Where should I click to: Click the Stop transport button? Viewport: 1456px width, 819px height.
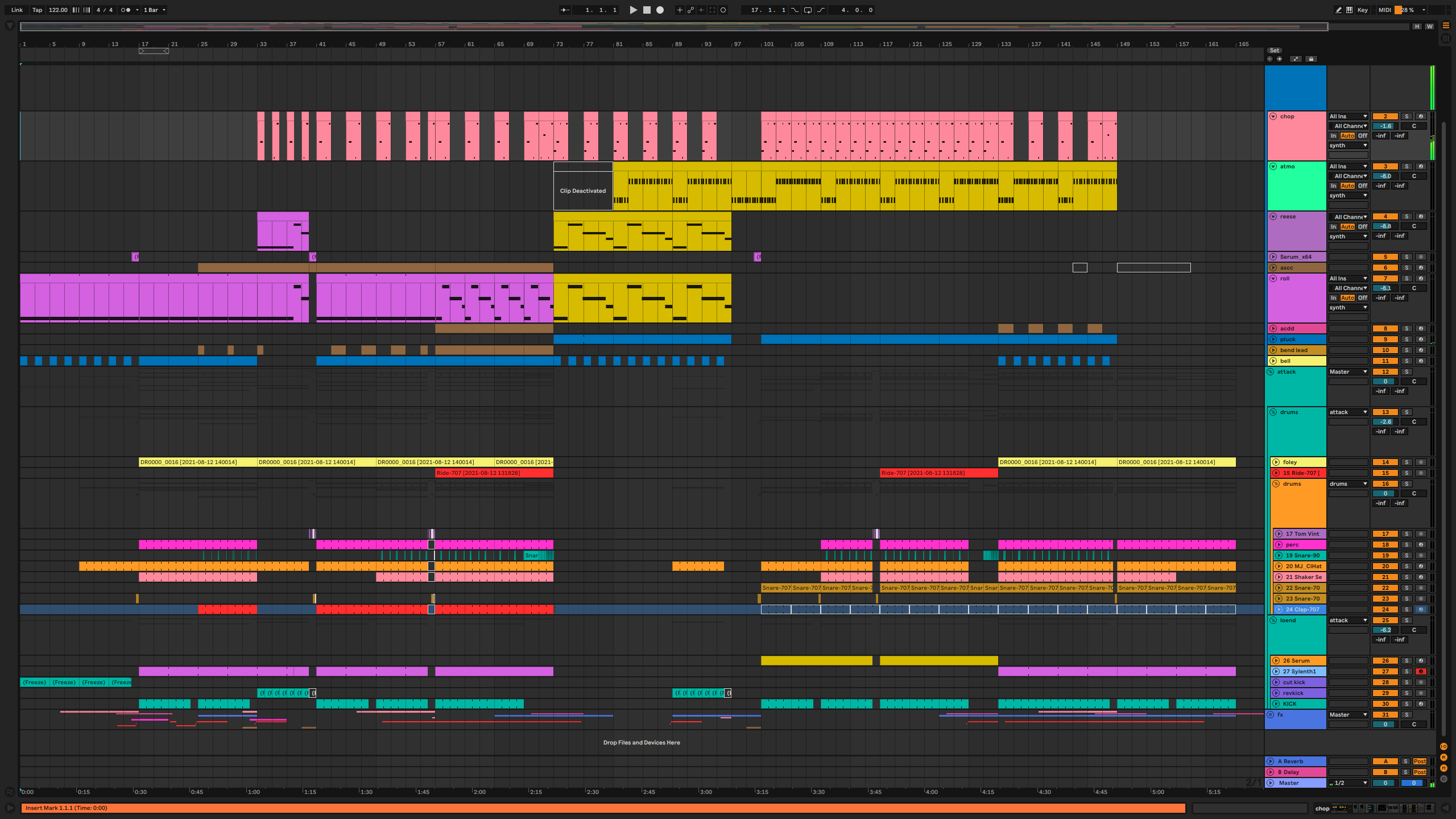pyautogui.click(x=647, y=10)
